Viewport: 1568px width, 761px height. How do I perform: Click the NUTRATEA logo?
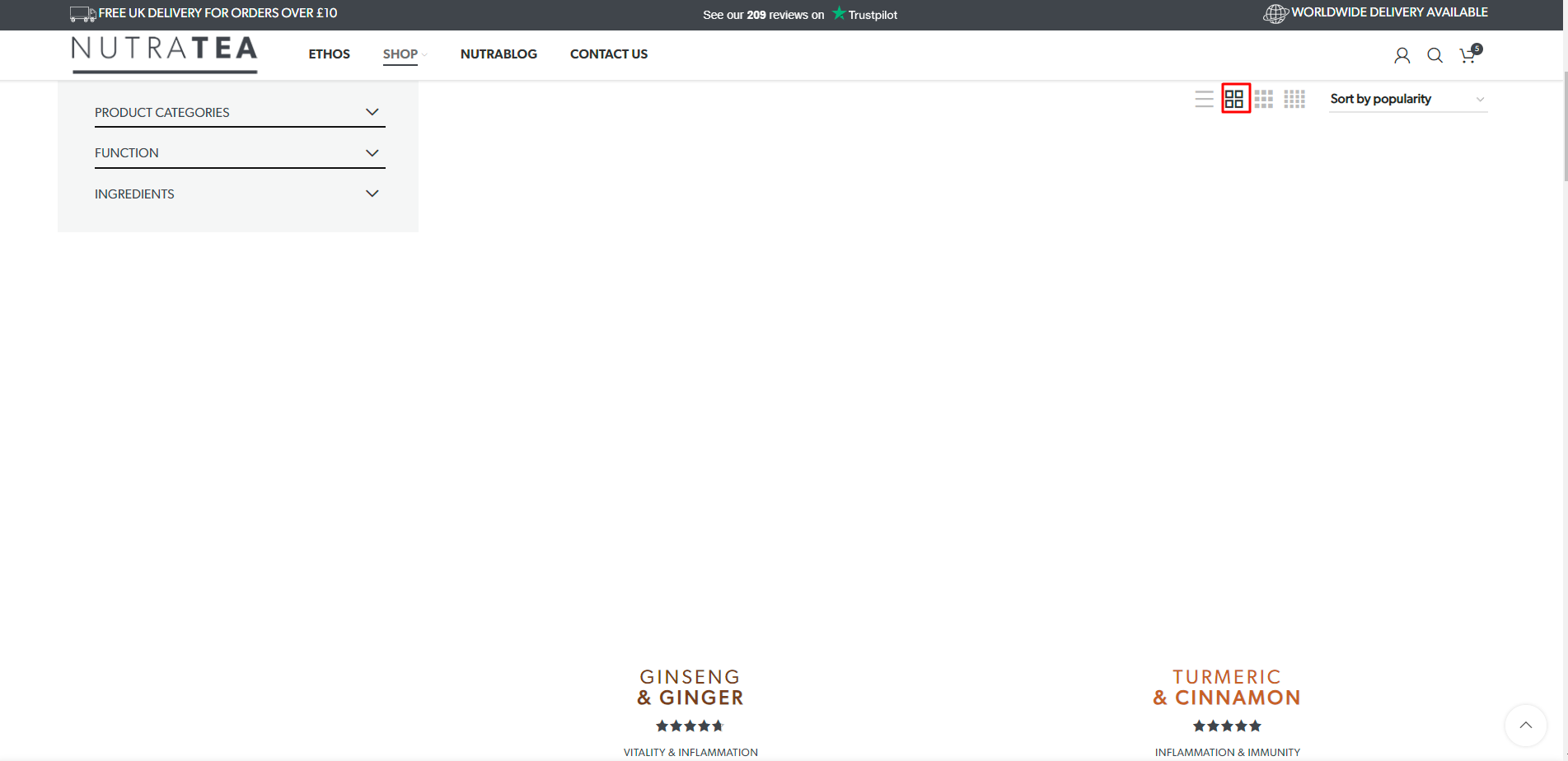click(164, 54)
